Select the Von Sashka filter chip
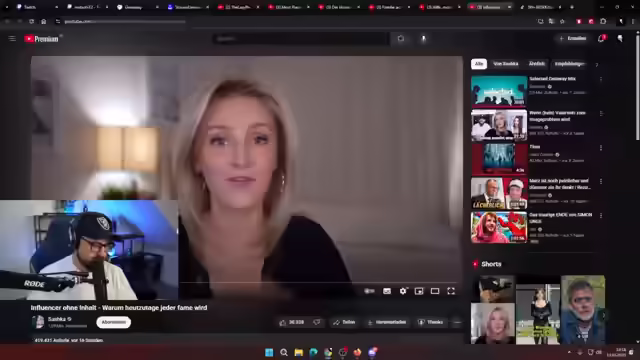Screen dimensions: 640x360 coord(505,64)
